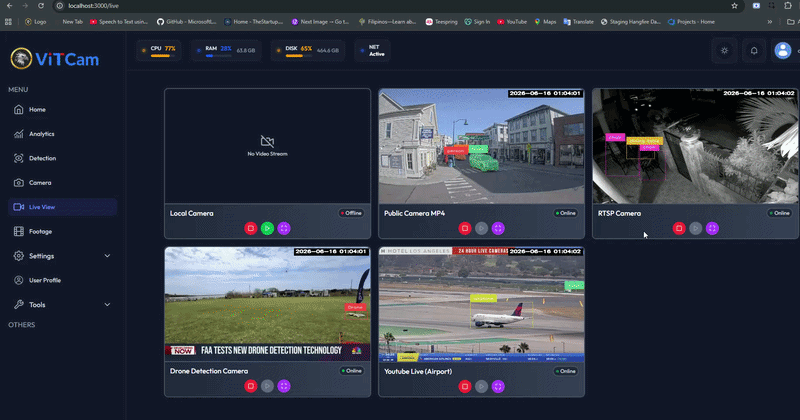The width and height of the screenshot is (800, 420).
Task: Click play button for Youtube Live (Airport)
Action: coord(482,386)
